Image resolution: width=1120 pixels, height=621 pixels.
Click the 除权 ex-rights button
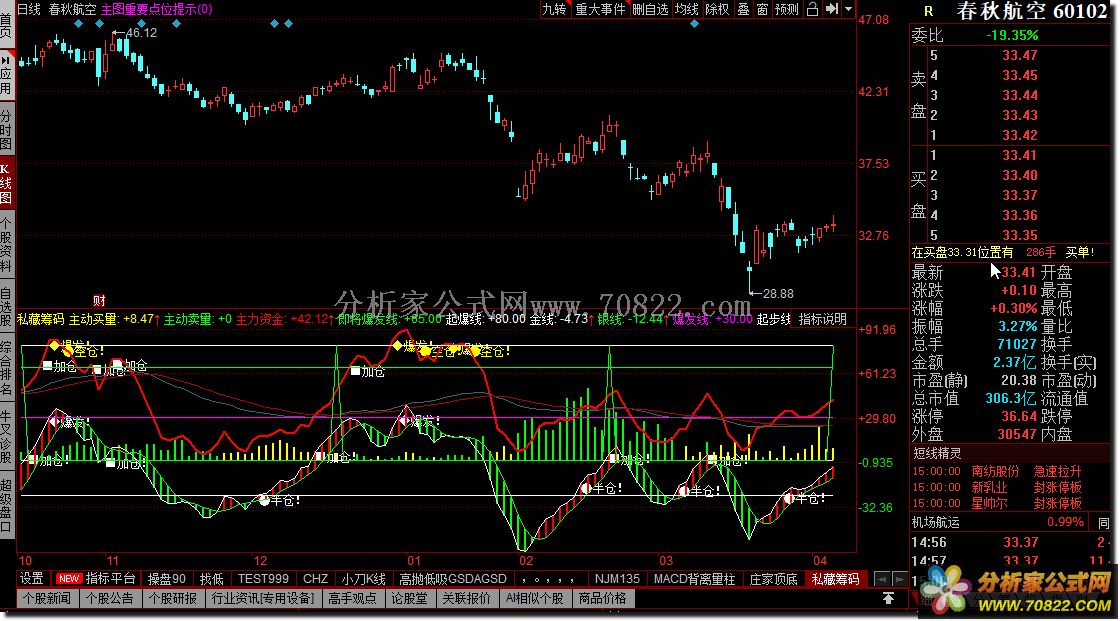(717, 9)
